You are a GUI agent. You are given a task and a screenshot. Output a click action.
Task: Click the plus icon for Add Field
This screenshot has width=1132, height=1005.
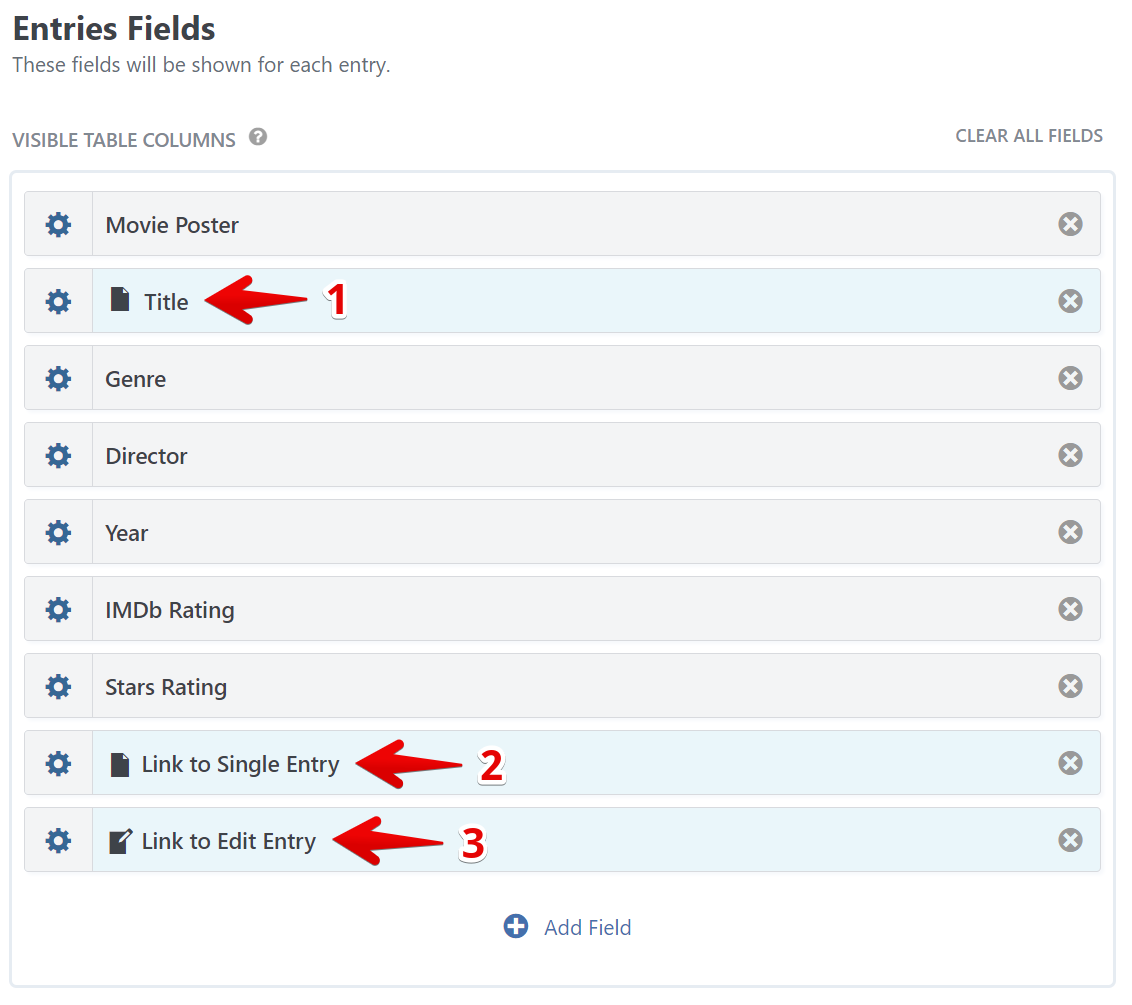point(516,926)
